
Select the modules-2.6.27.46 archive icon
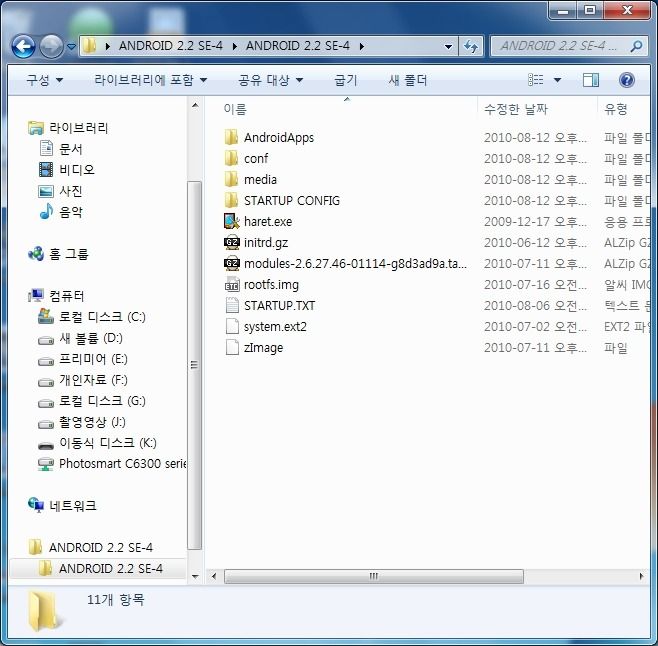point(232,263)
